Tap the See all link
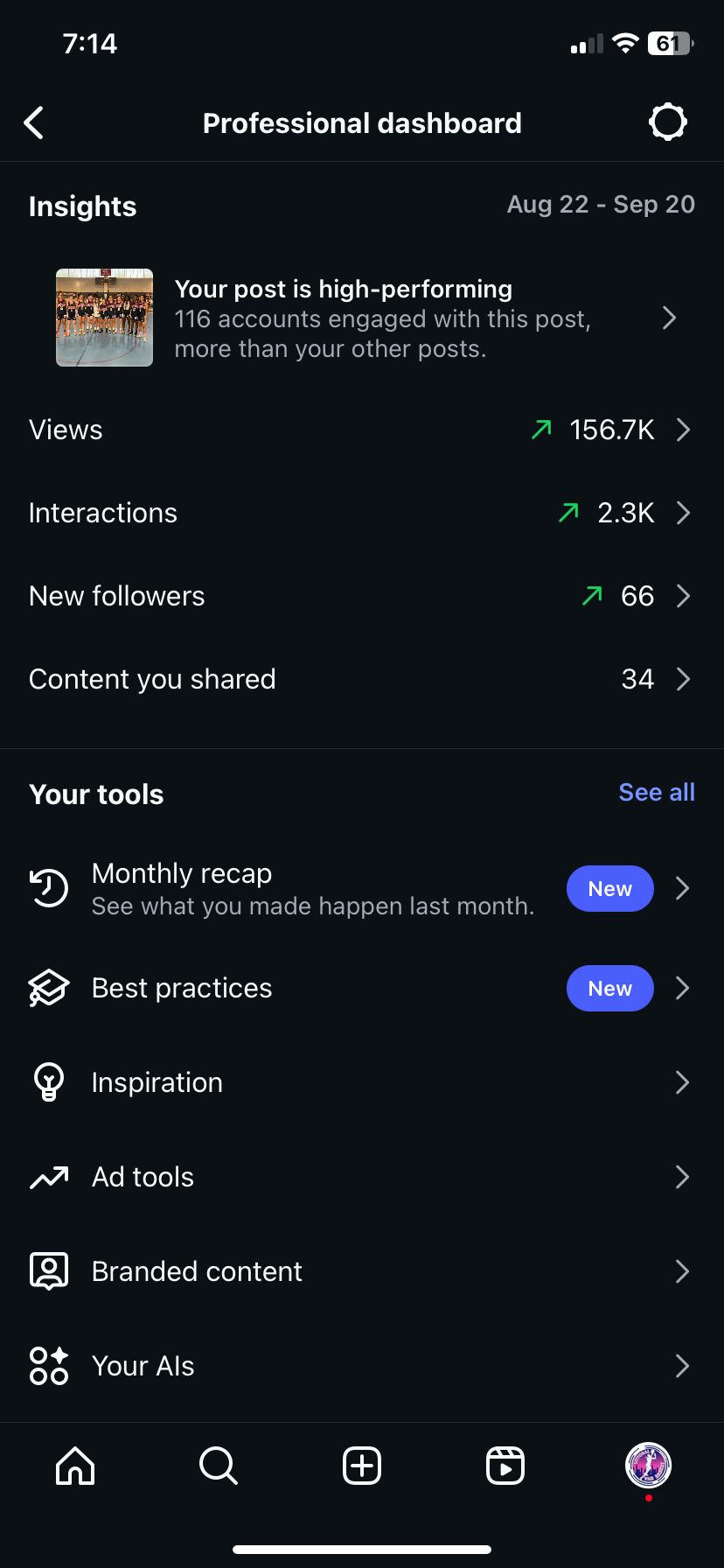The width and height of the screenshot is (724, 1568). click(657, 792)
